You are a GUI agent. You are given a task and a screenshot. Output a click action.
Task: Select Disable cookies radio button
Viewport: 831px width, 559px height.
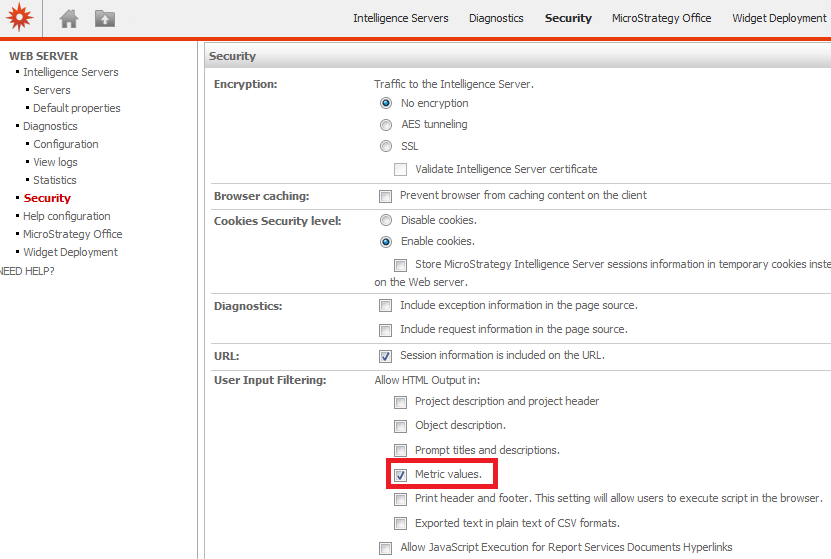click(386, 220)
